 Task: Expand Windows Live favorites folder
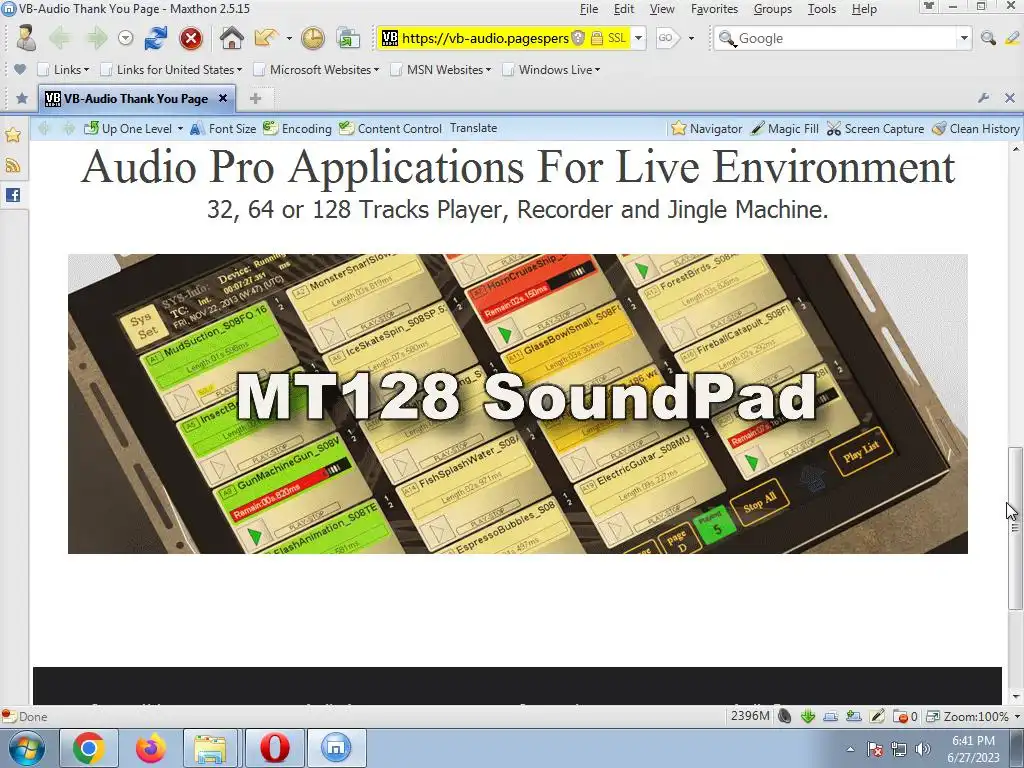click(x=552, y=70)
